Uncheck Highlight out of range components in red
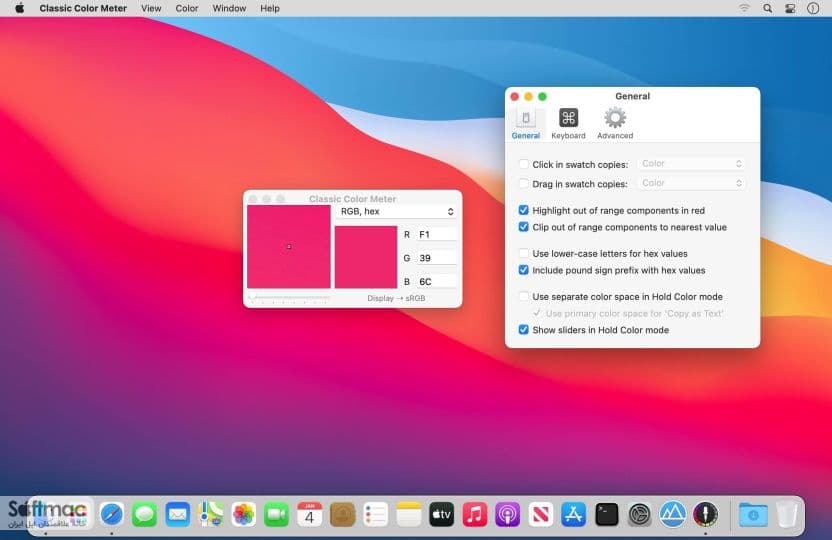Viewport: 832px width, 540px height. coord(524,210)
